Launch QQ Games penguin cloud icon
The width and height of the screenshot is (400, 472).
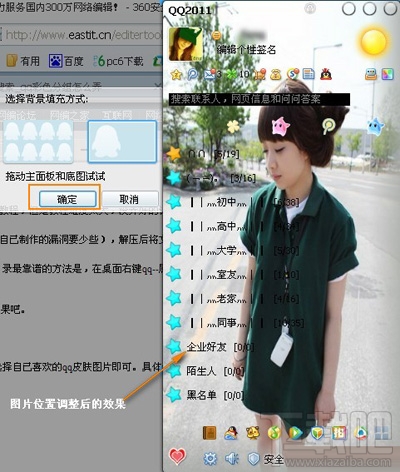click(231, 433)
